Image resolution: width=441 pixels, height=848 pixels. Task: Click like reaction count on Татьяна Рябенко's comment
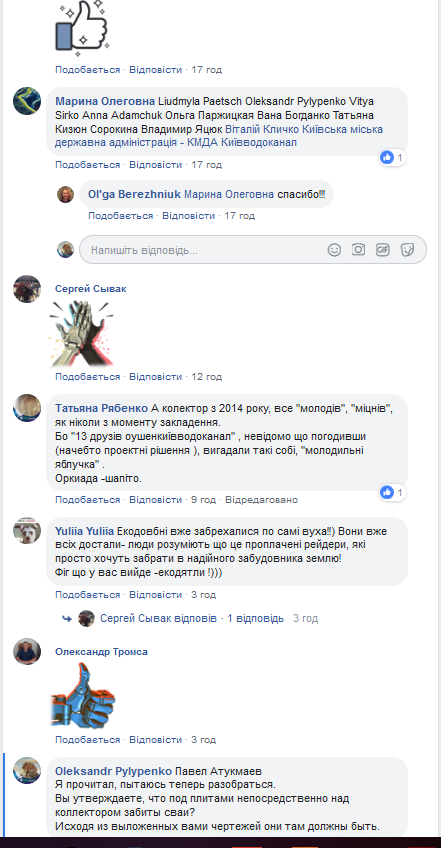pos(392,493)
